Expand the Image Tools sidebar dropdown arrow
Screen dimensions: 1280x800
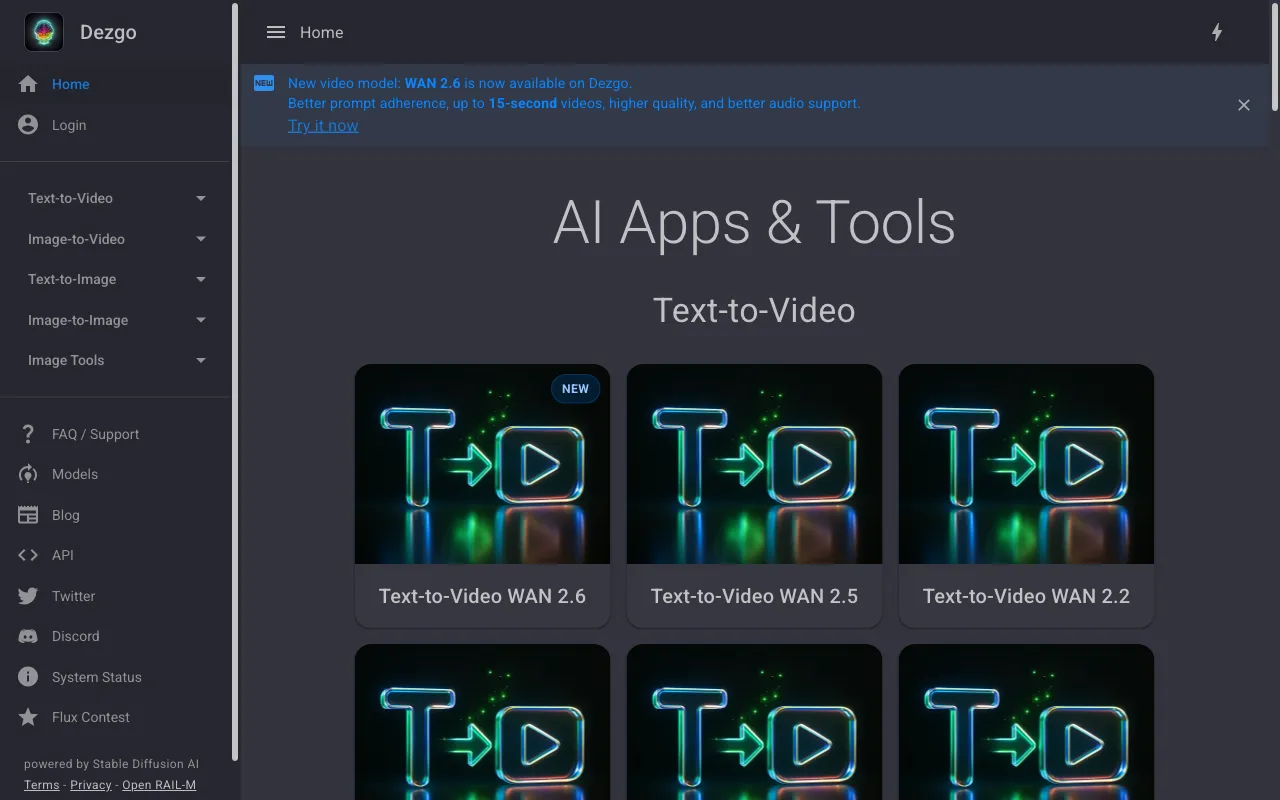tap(201, 360)
